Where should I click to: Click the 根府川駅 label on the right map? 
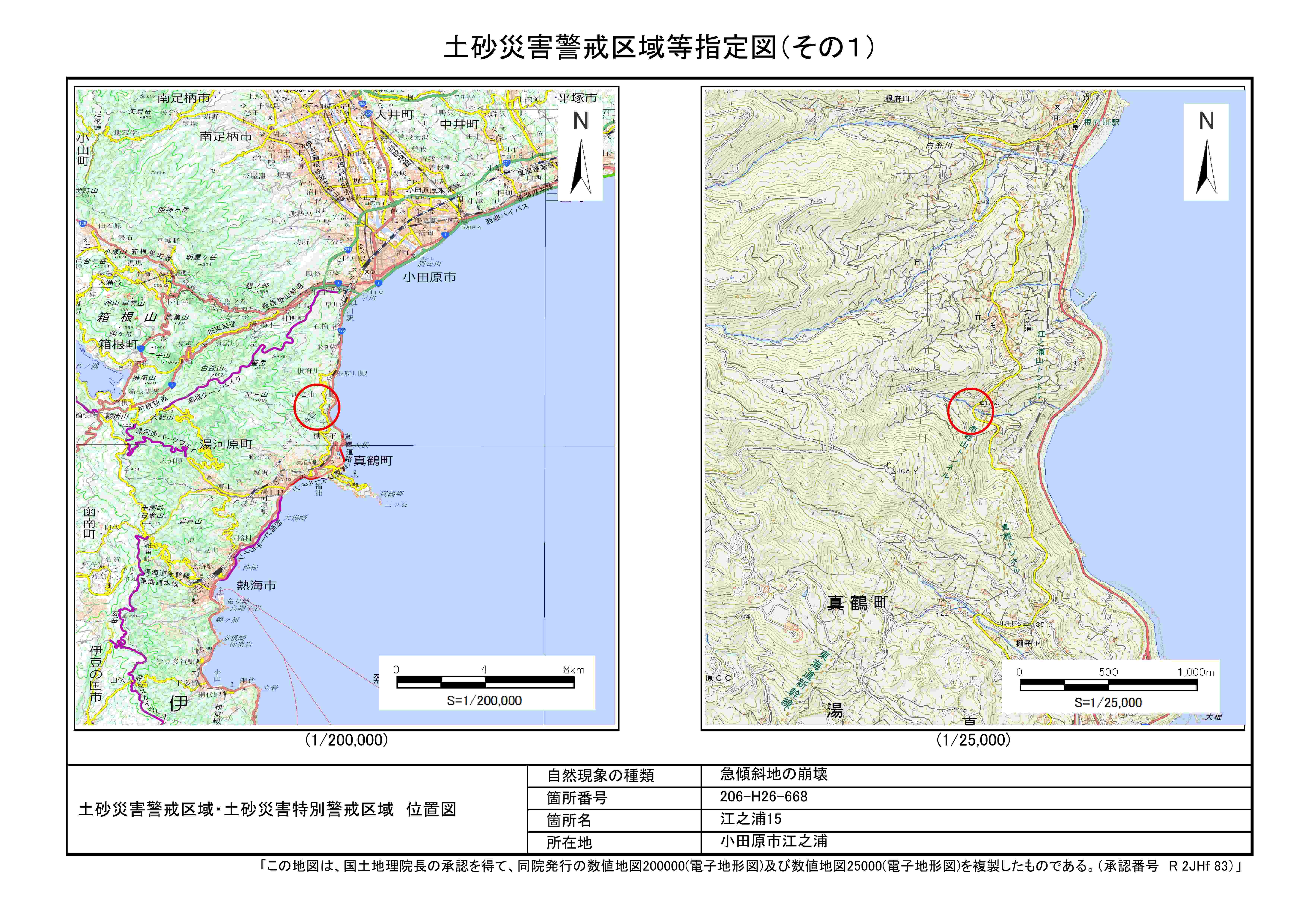1101,122
